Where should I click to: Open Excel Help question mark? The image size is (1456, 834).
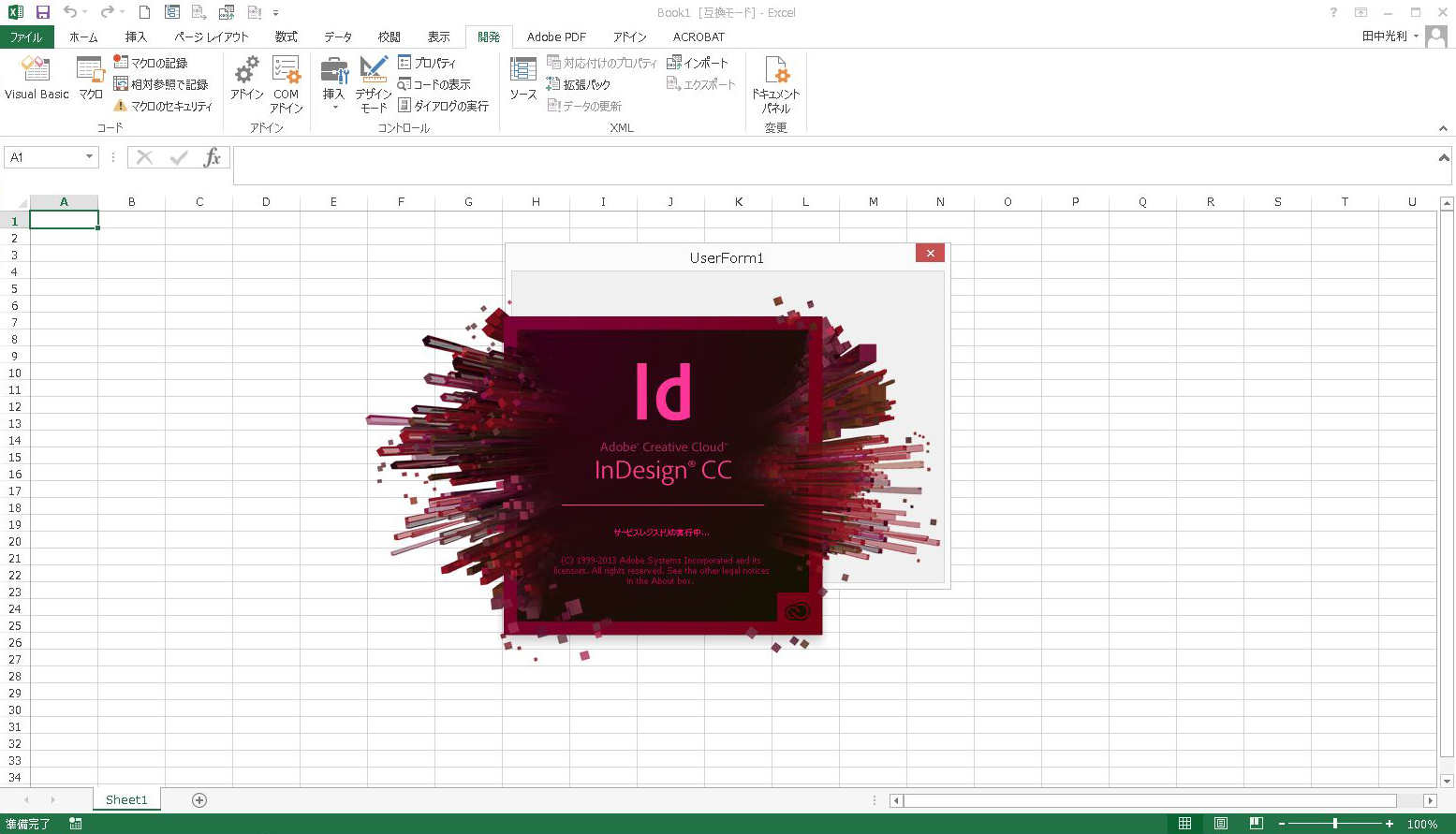pyautogui.click(x=1333, y=12)
